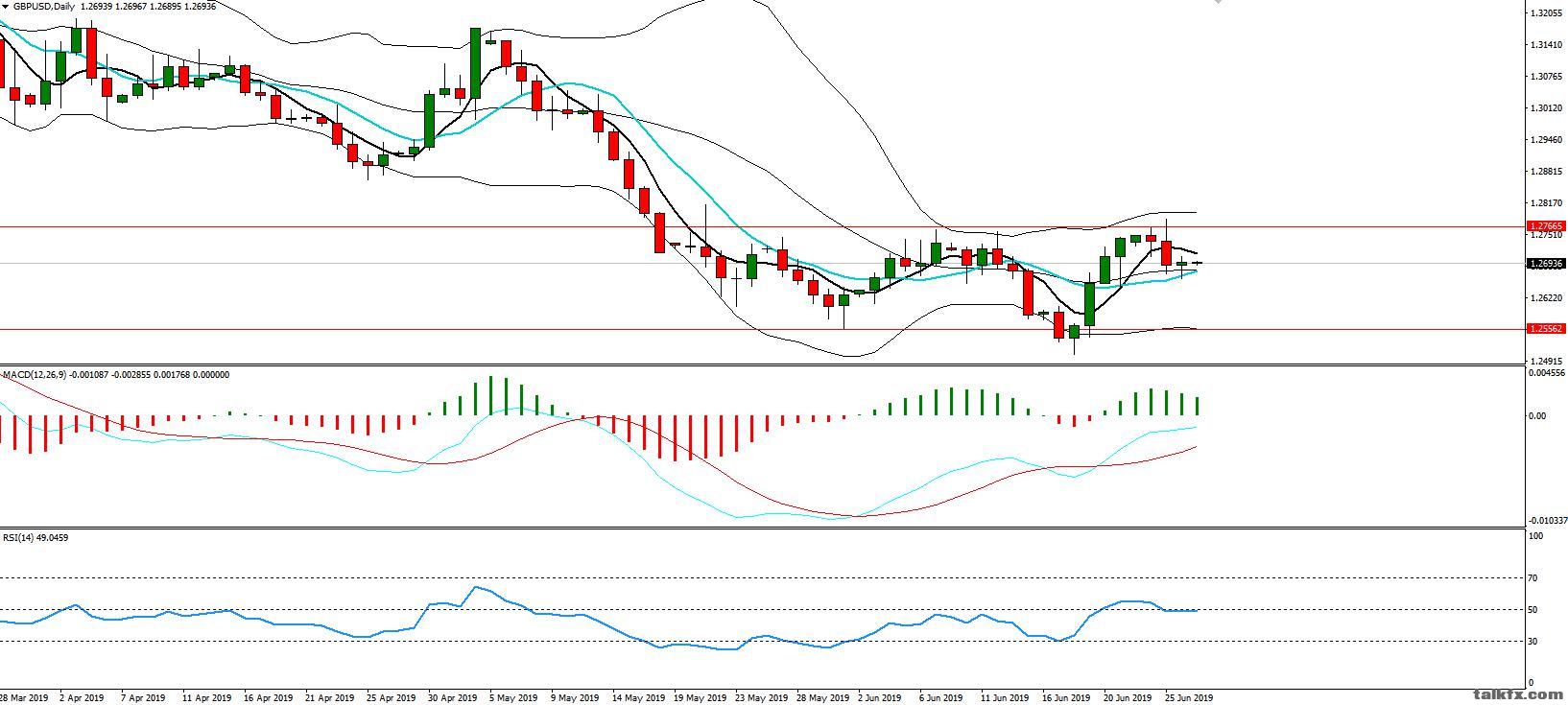1568x705 pixels.
Task: Click the 7 Apr 2019 date label
Action: [143, 697]
